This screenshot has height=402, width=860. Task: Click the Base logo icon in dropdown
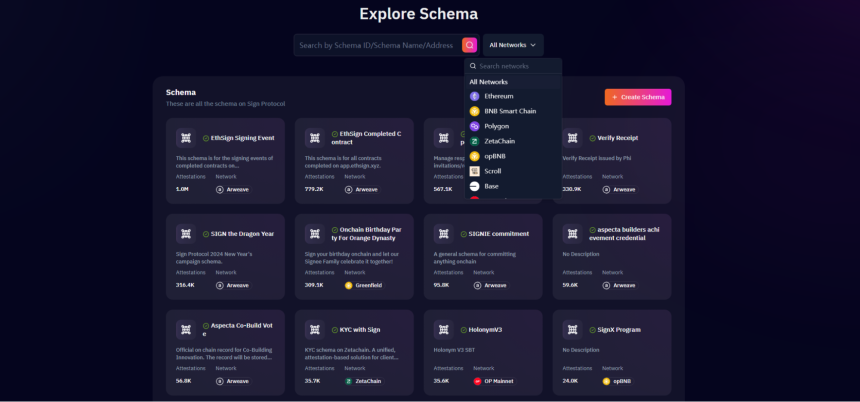coord(474,186)
